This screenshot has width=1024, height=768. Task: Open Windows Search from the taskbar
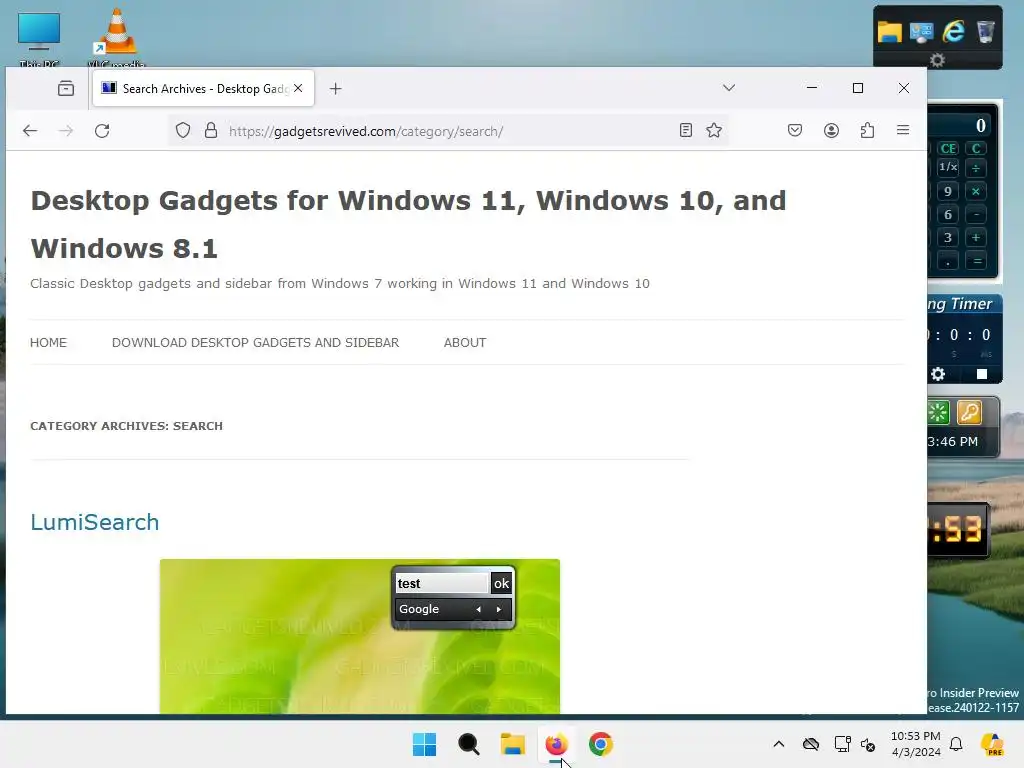coord(468,744)
